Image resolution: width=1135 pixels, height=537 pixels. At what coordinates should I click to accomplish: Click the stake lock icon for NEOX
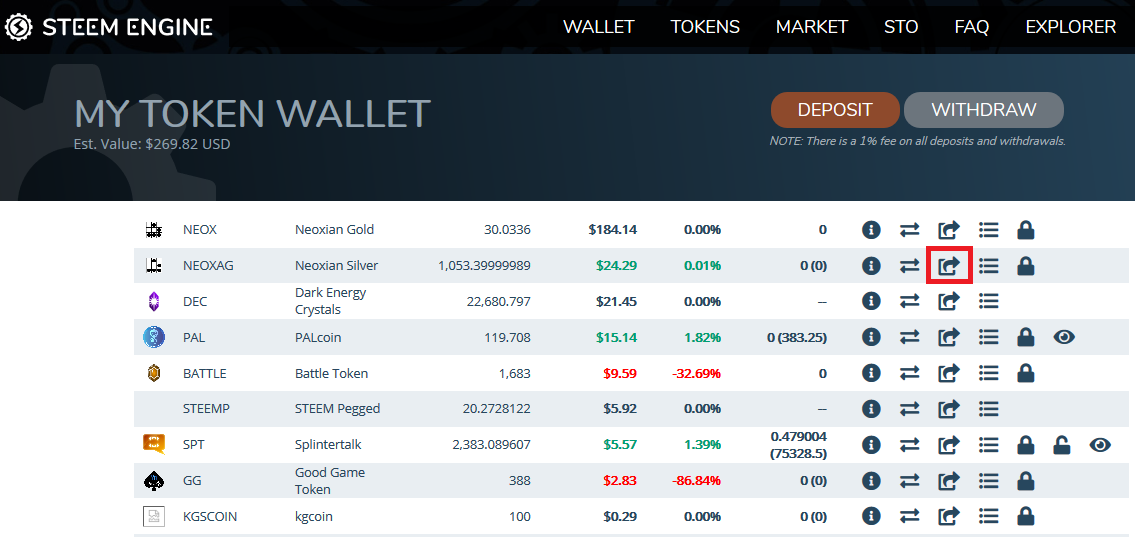(x=1025, y=230)
